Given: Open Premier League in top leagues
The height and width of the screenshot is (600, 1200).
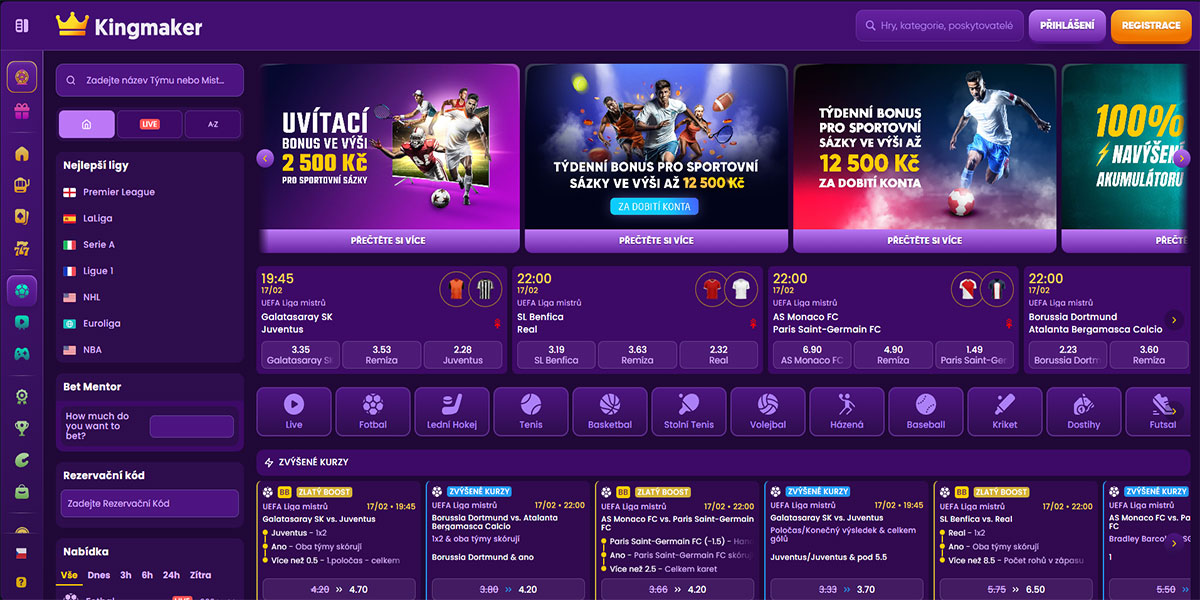Looking at the screenshot, I should click(118, 192).
